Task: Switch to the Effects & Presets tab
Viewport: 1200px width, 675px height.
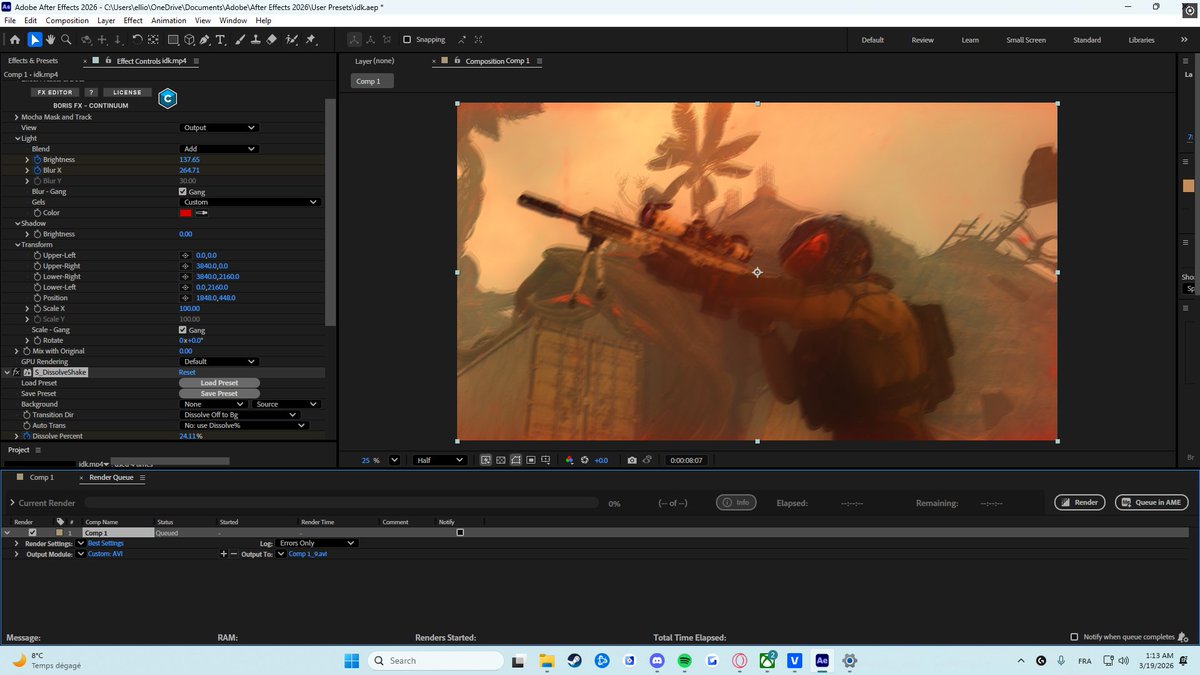Action: point(33,61)
